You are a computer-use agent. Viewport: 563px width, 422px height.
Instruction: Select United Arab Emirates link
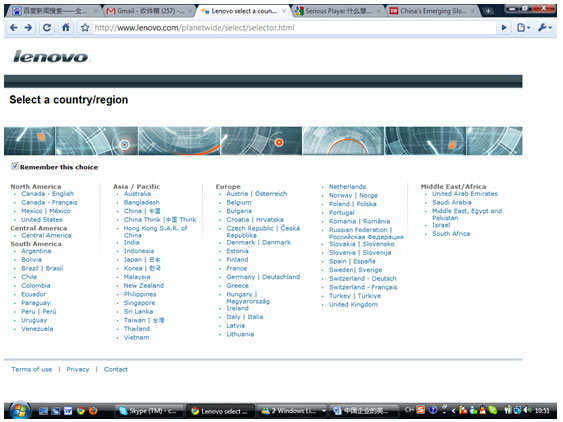pyautogui.click(x=465, y=194)
